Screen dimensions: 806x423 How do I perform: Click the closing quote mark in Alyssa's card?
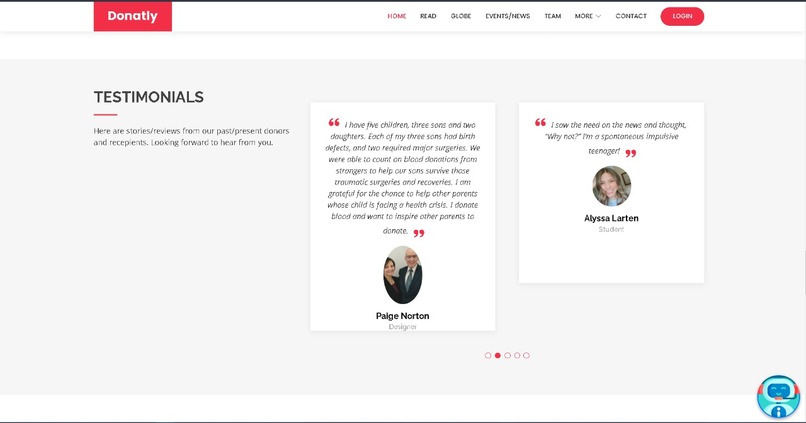[631, 153]
